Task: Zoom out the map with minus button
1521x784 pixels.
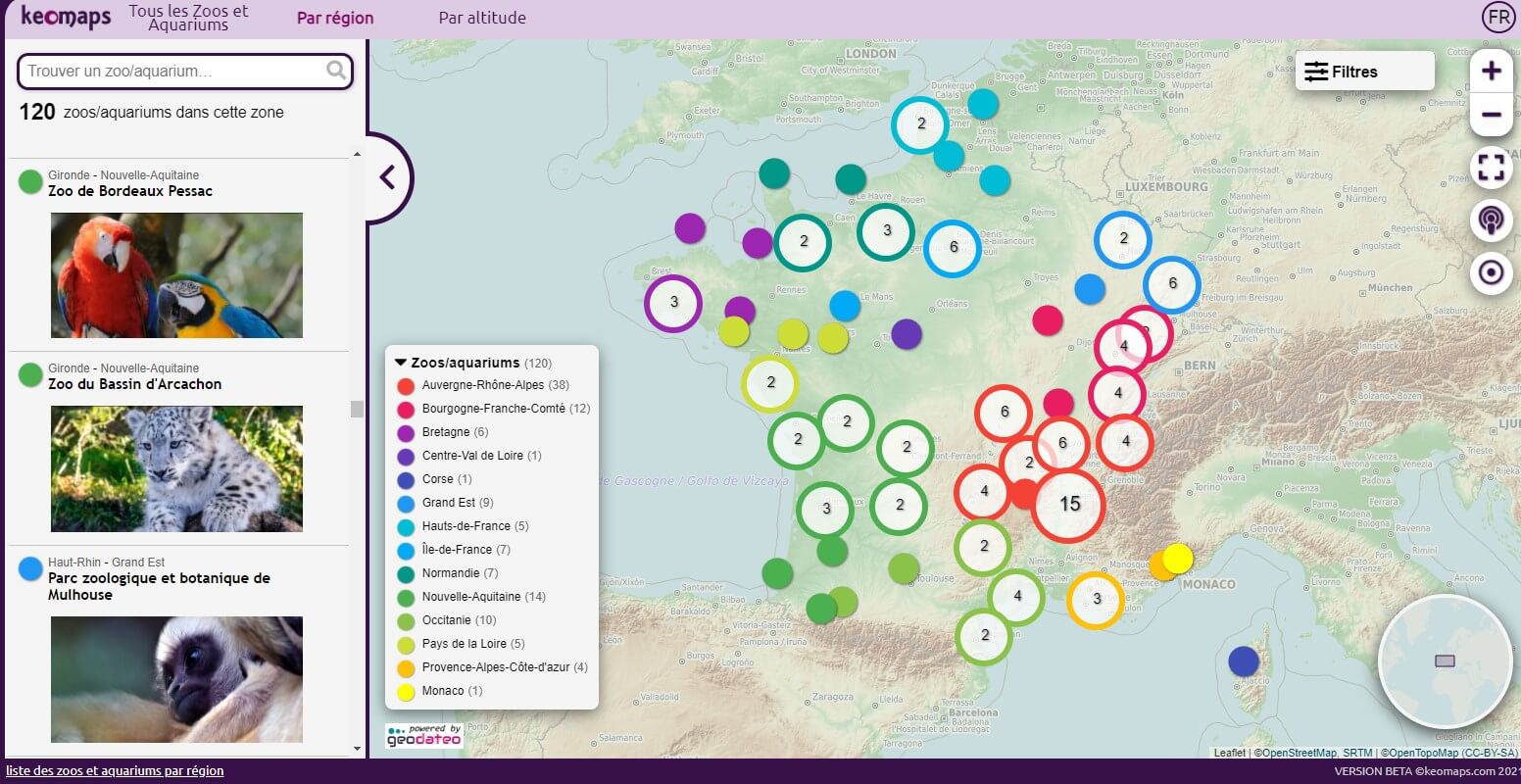Action: [1491, 115]
